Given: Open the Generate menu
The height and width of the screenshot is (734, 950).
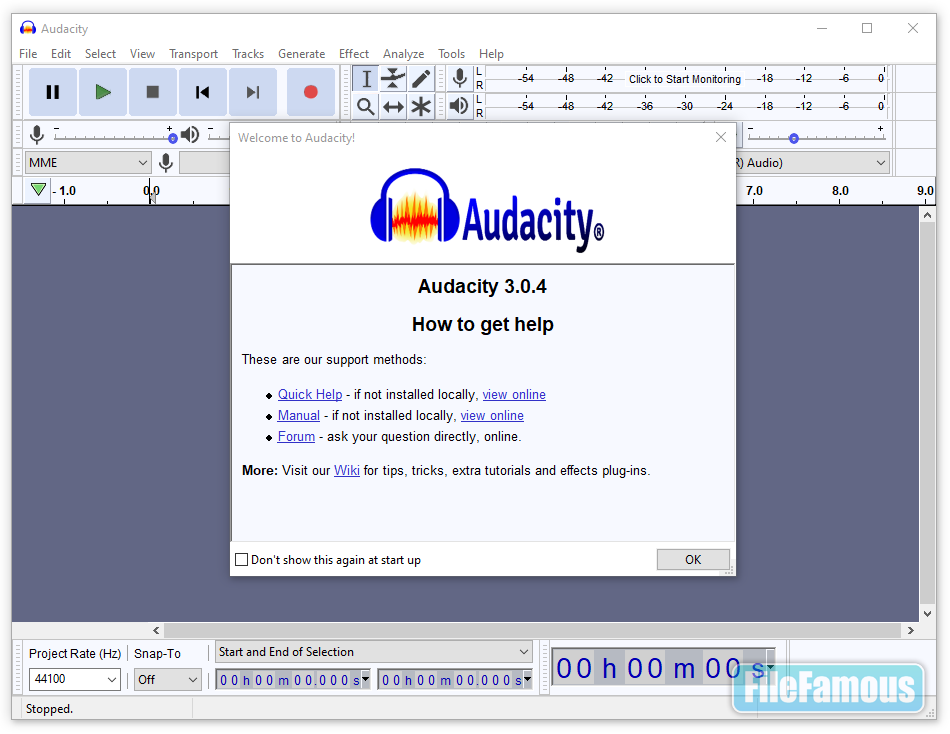Looking at the screenshot, I should [x=301, y=54].
